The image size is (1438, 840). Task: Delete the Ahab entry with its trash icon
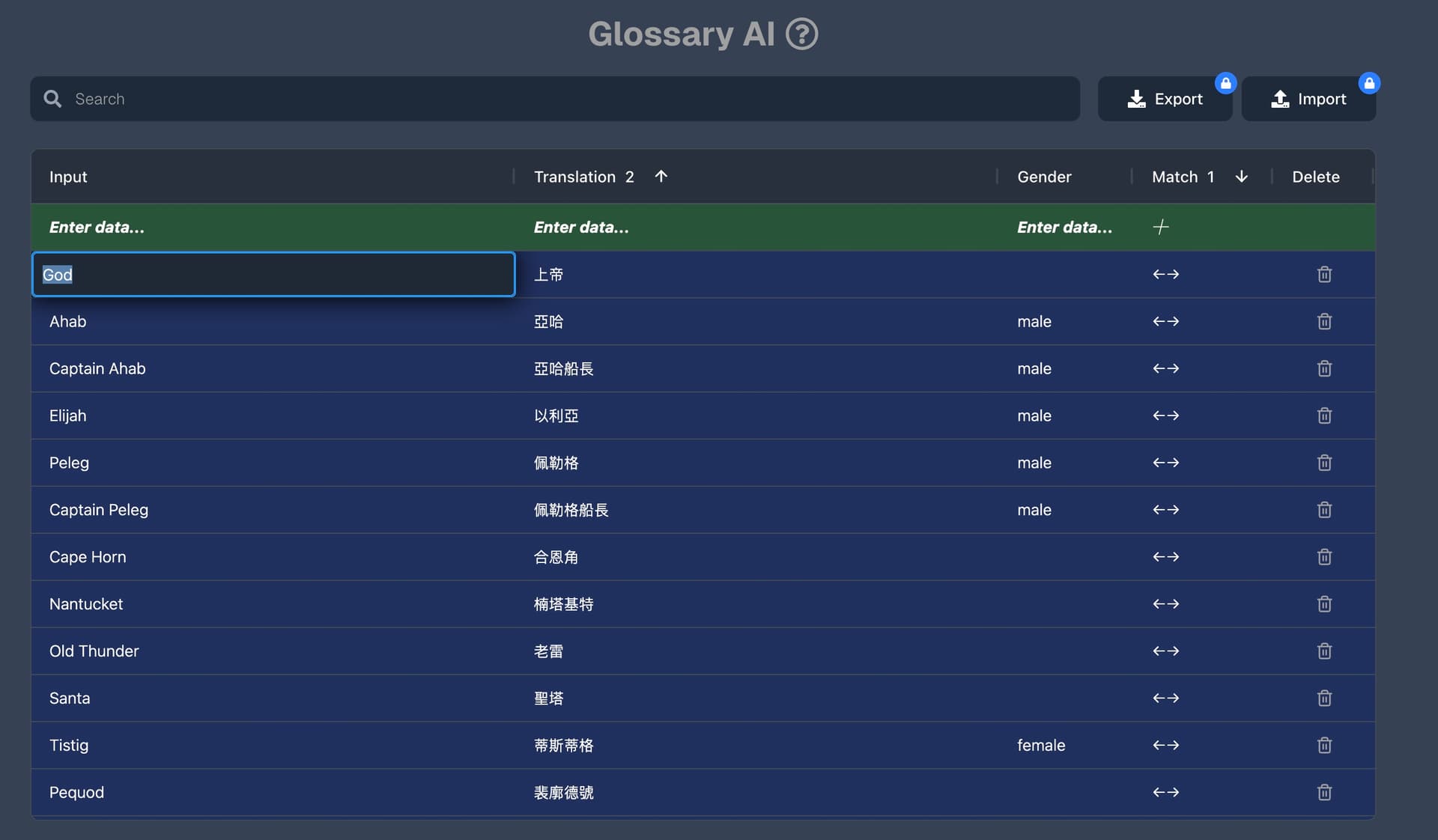[x=1324, y=321]
